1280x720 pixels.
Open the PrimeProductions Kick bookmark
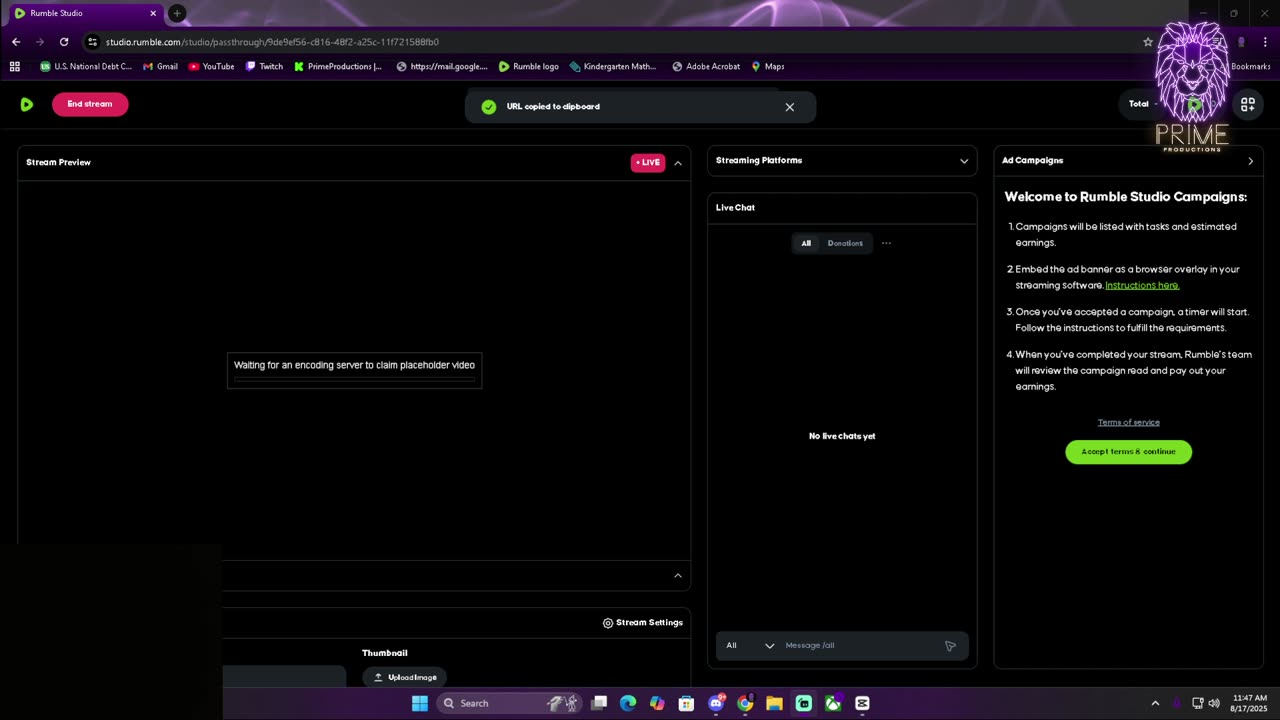[x=338, y=67]
